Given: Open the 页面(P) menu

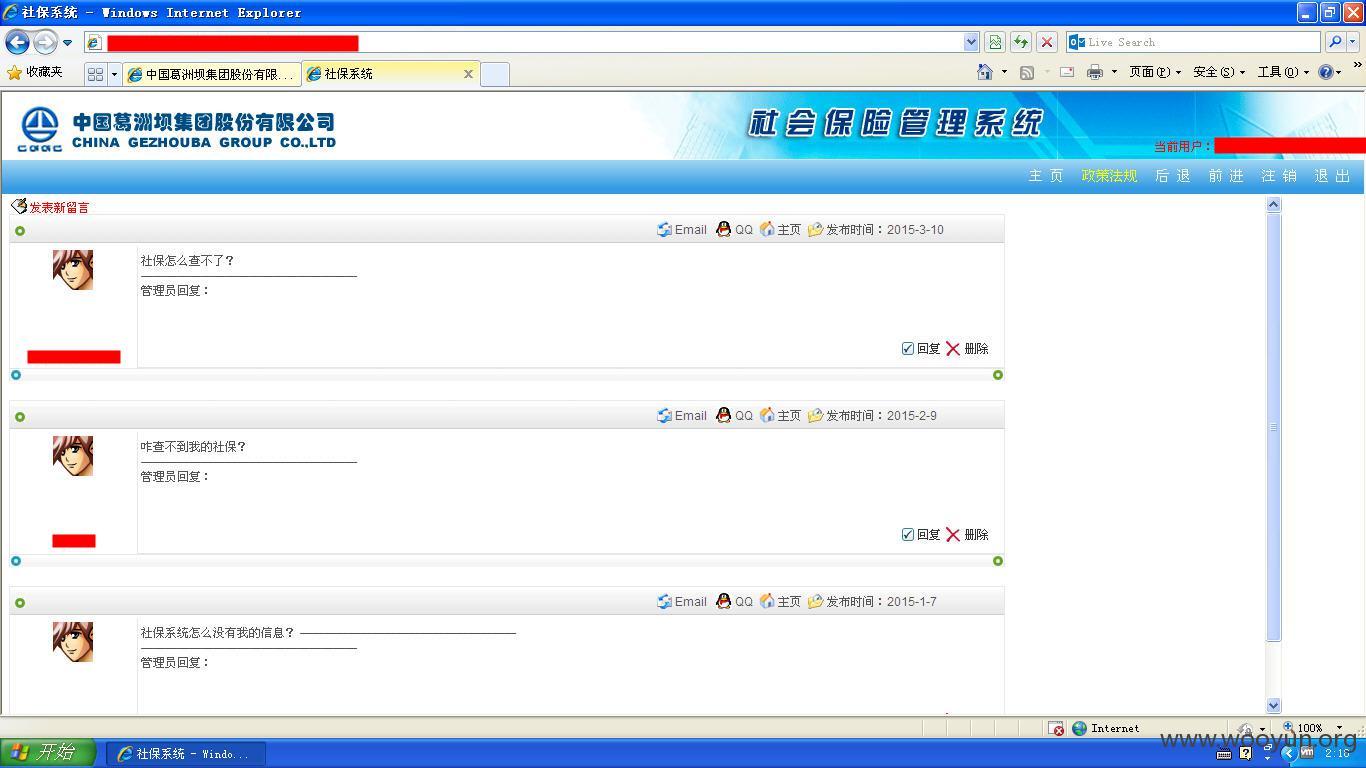Looking at the screenshot, I should [x=1154, y=72].
